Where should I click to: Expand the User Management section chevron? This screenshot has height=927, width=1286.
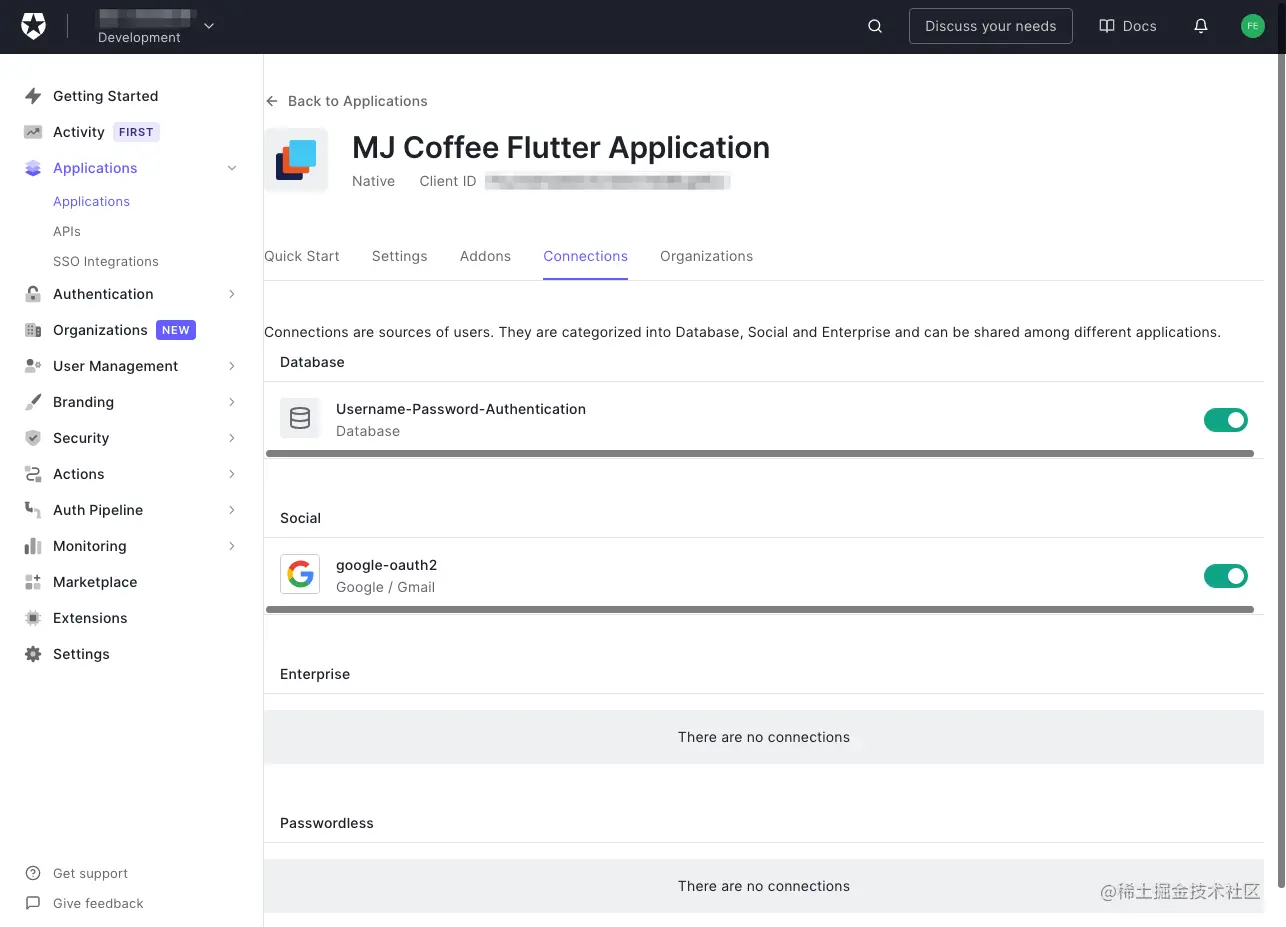tap(232, 366)
